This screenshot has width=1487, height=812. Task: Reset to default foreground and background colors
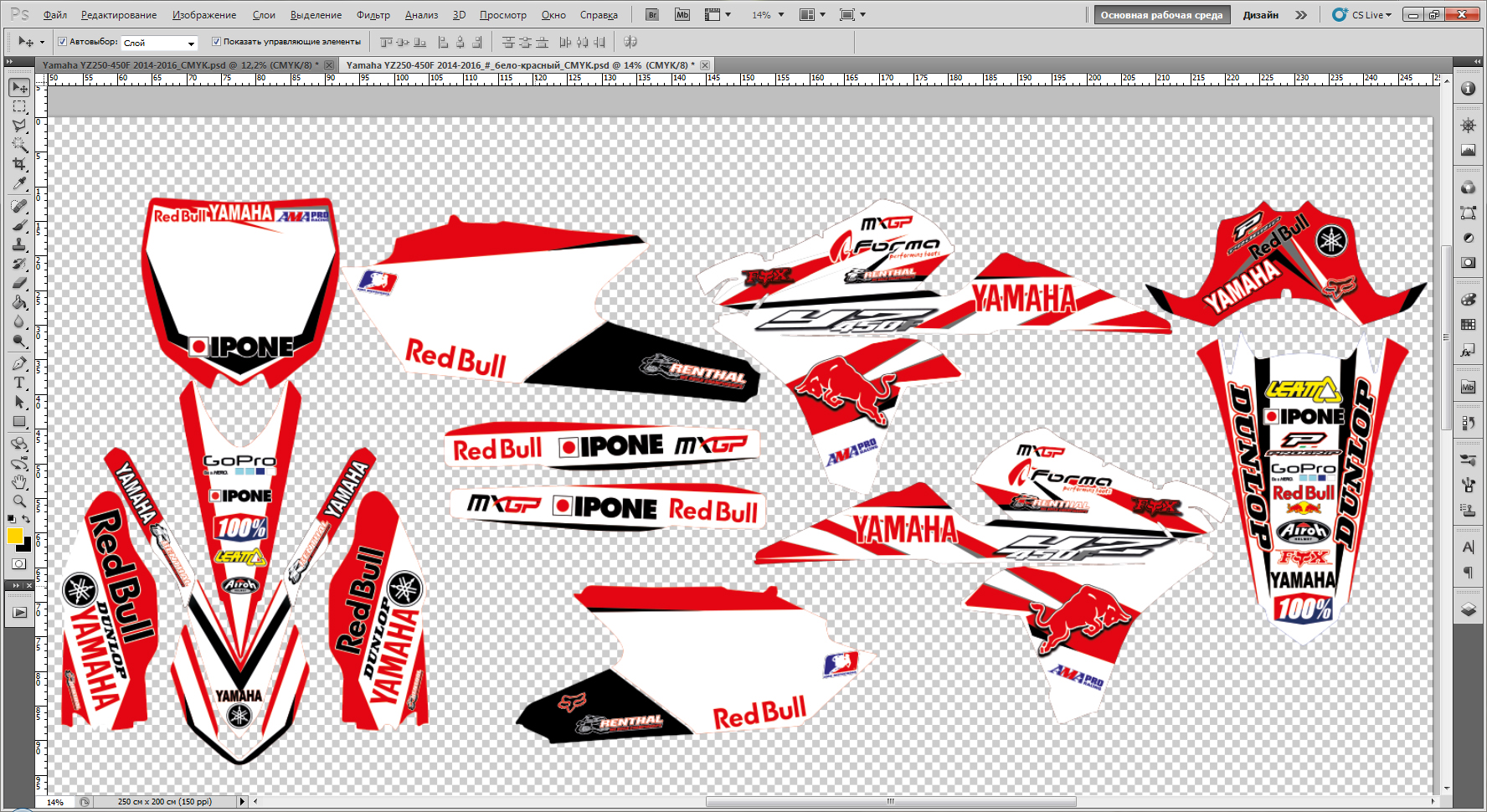tap(11, 520)
